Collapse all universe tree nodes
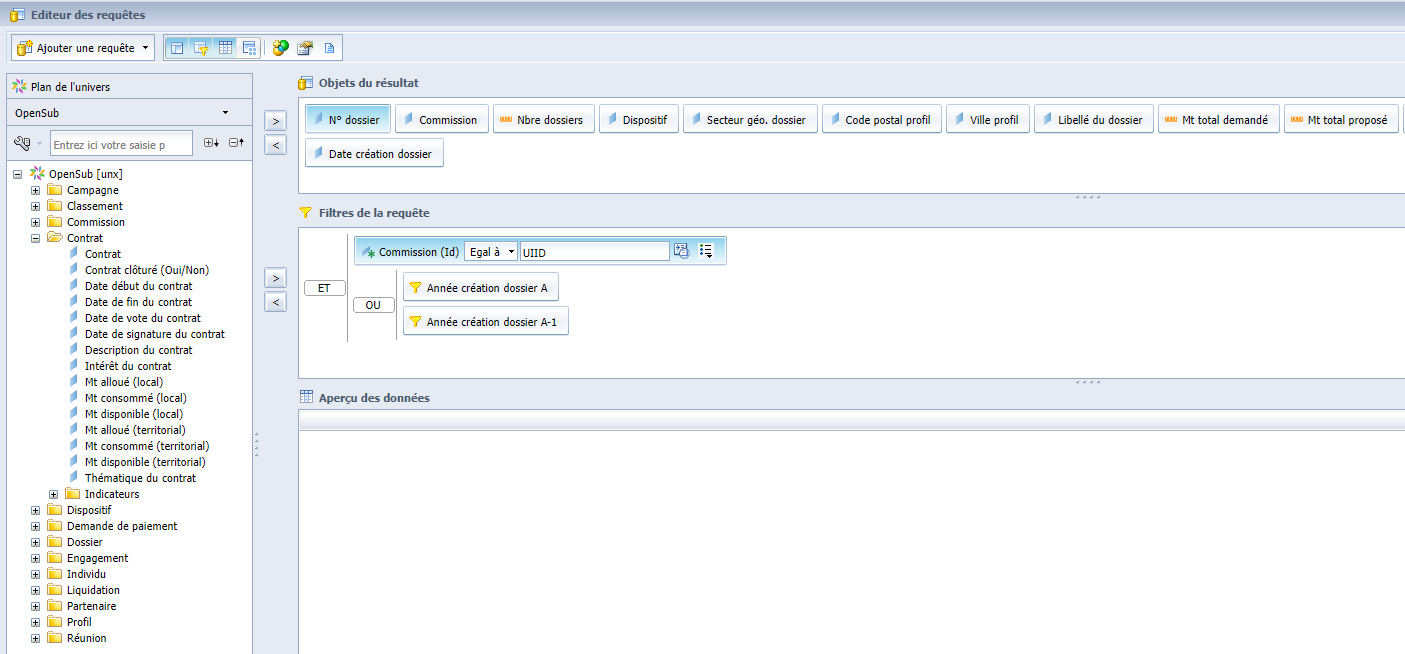The image size is (1405, 654). pos(236,144)
